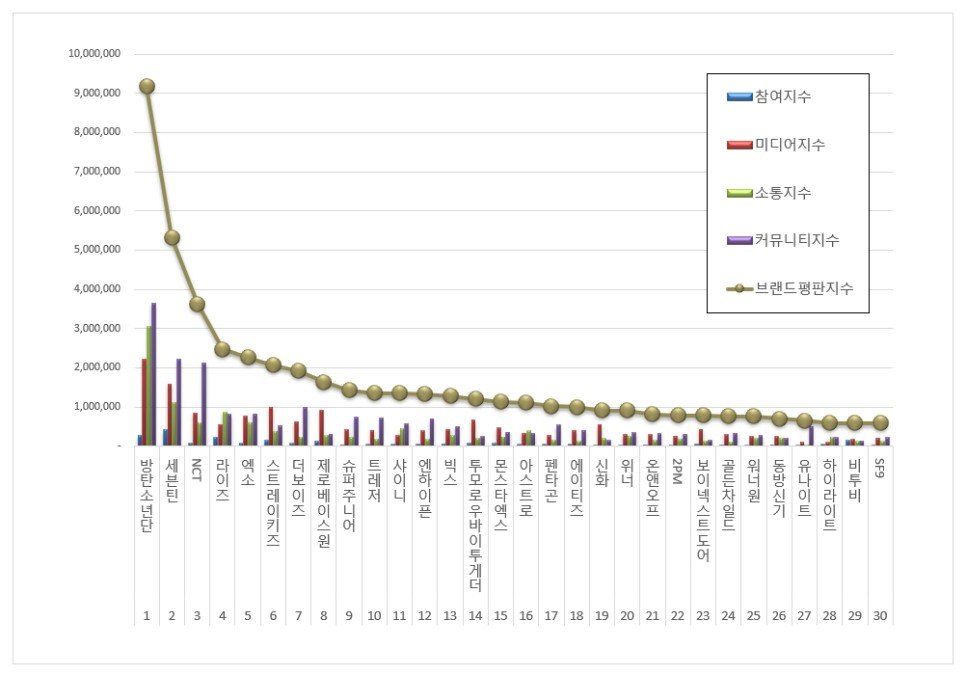Select the 세븐틴 axis label

click(172, 480)
